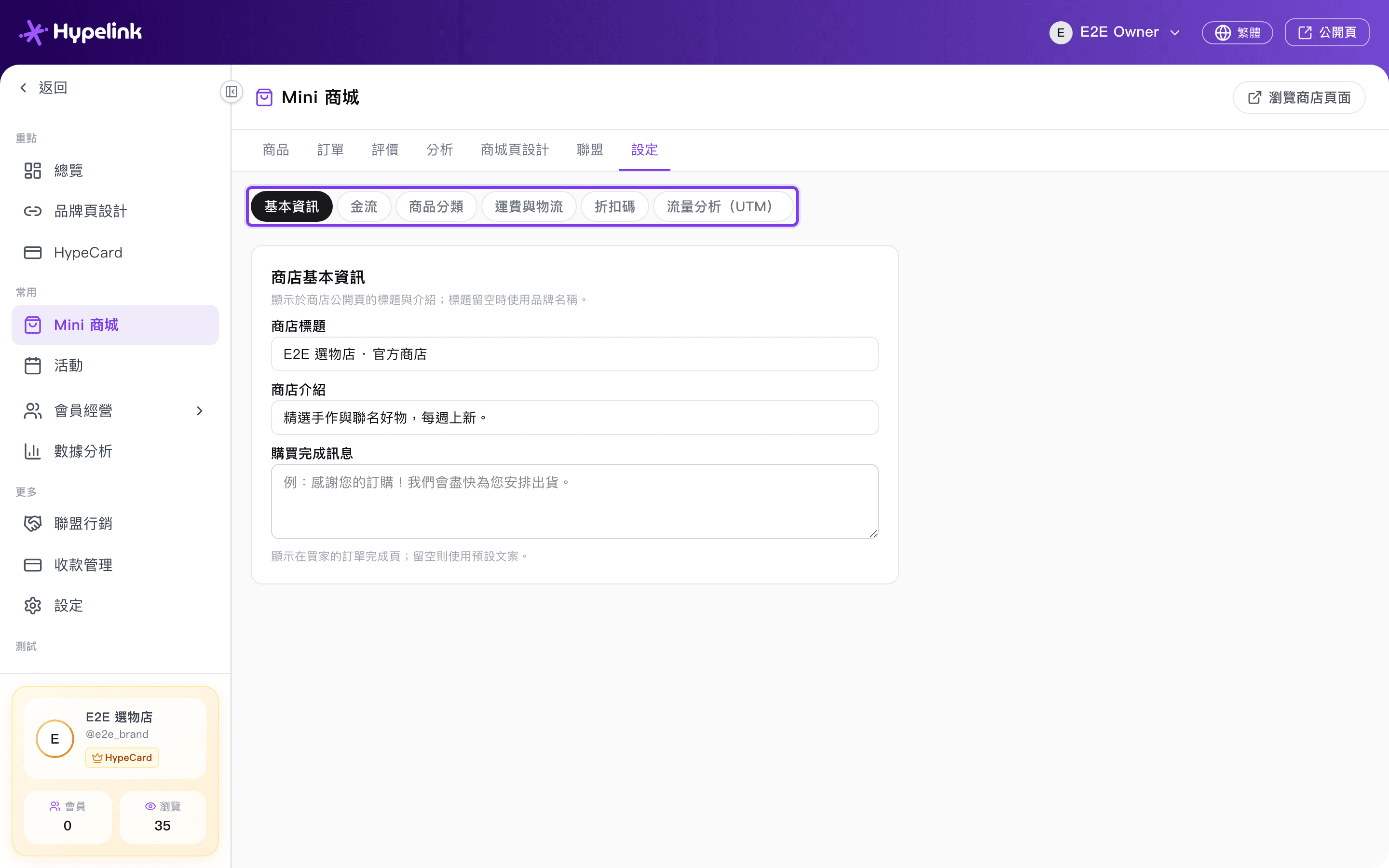The width and height of the screenshot is (1389, 868).
Task: Open 數據分析 in the sidebar
Action: pyautogui.click(x=115, y=451)
